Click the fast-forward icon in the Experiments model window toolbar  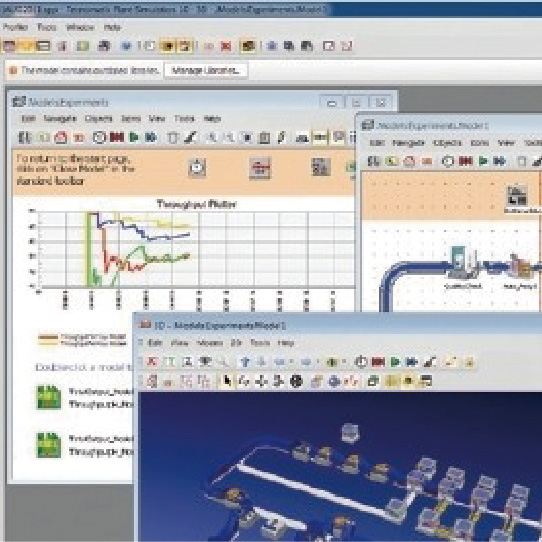(x=151, y=137)
